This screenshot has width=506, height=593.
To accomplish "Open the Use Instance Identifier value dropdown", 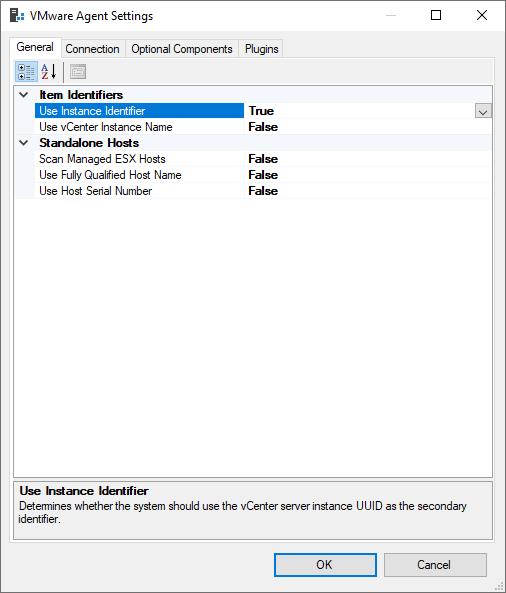I will (x=483, y=111).
